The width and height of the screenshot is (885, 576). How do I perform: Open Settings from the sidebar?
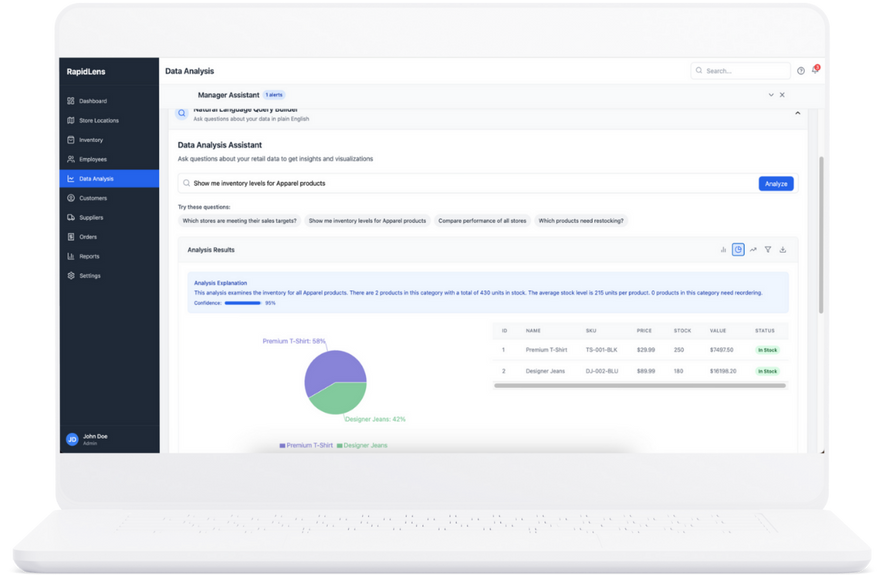[x=109, y=275]
